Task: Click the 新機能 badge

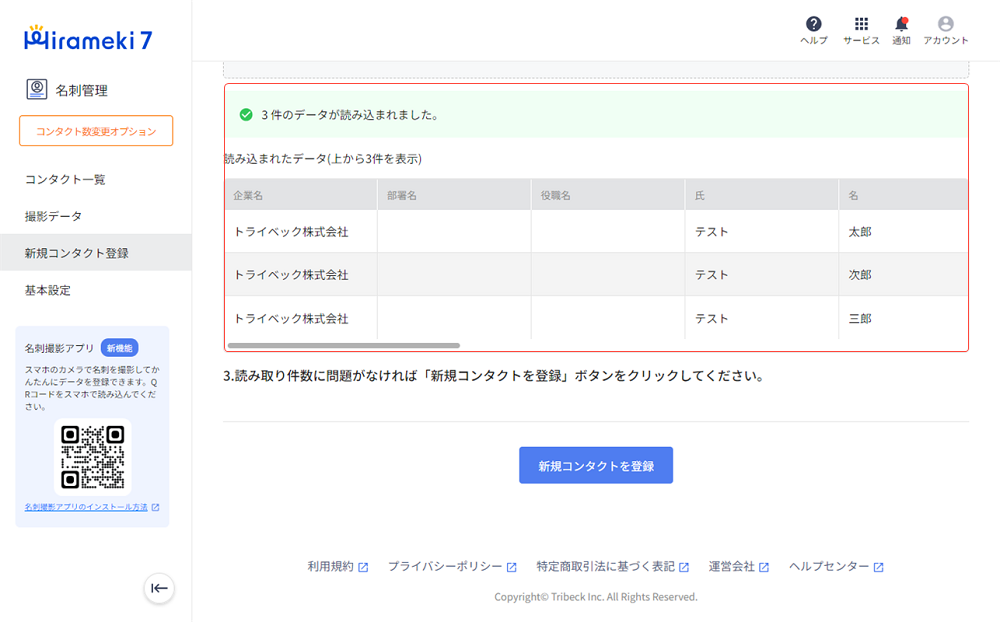Action: [x=119, y=348]
